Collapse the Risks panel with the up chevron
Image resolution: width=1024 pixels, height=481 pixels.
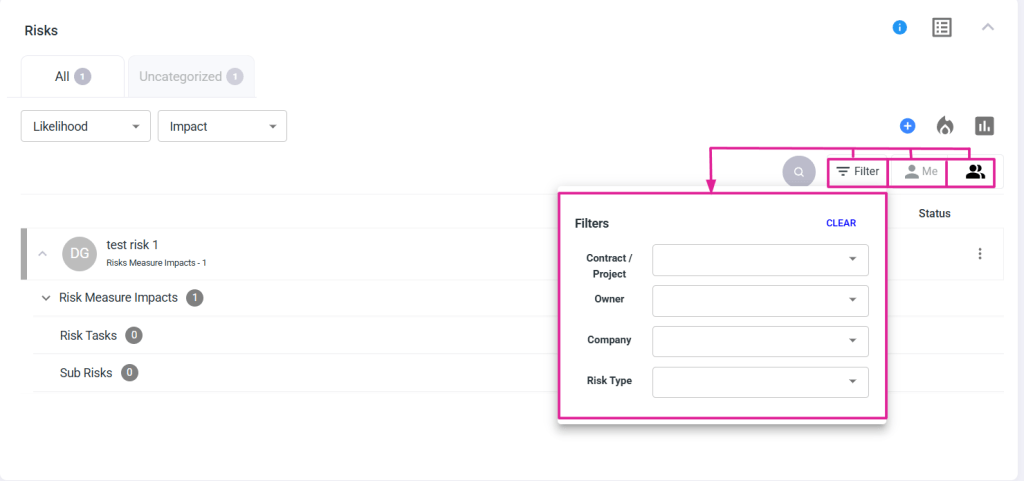coord(988,27)
